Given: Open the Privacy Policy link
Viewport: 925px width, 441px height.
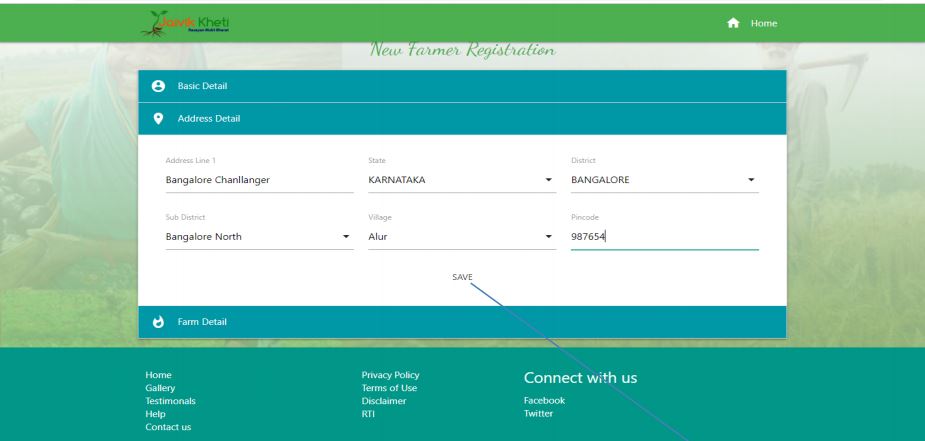Looking at the screenshot, I should click(390, 374).
